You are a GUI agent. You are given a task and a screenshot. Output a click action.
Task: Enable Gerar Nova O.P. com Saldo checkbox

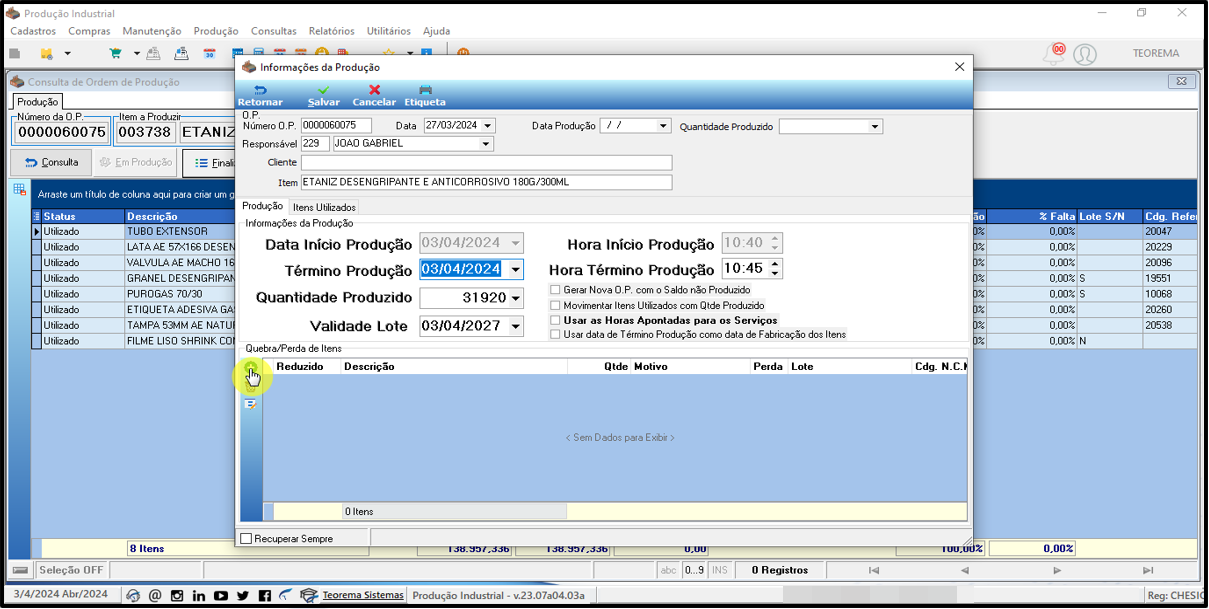[x=555, y=290]
